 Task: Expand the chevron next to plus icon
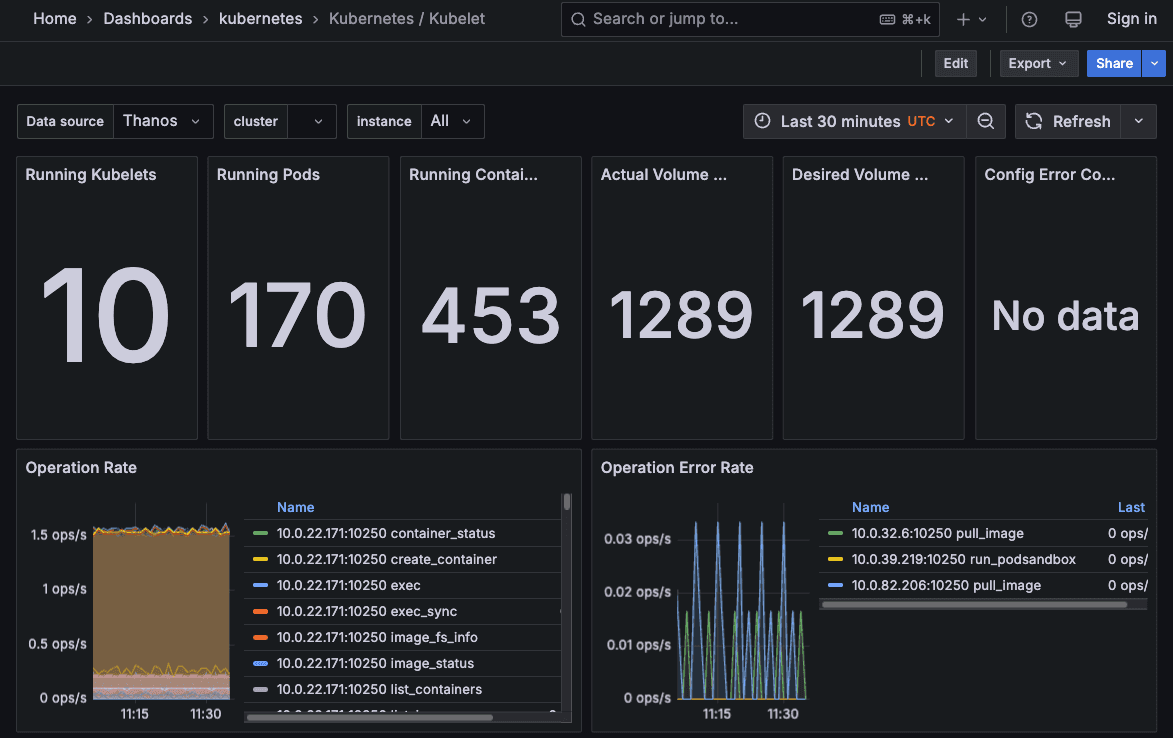983,19
